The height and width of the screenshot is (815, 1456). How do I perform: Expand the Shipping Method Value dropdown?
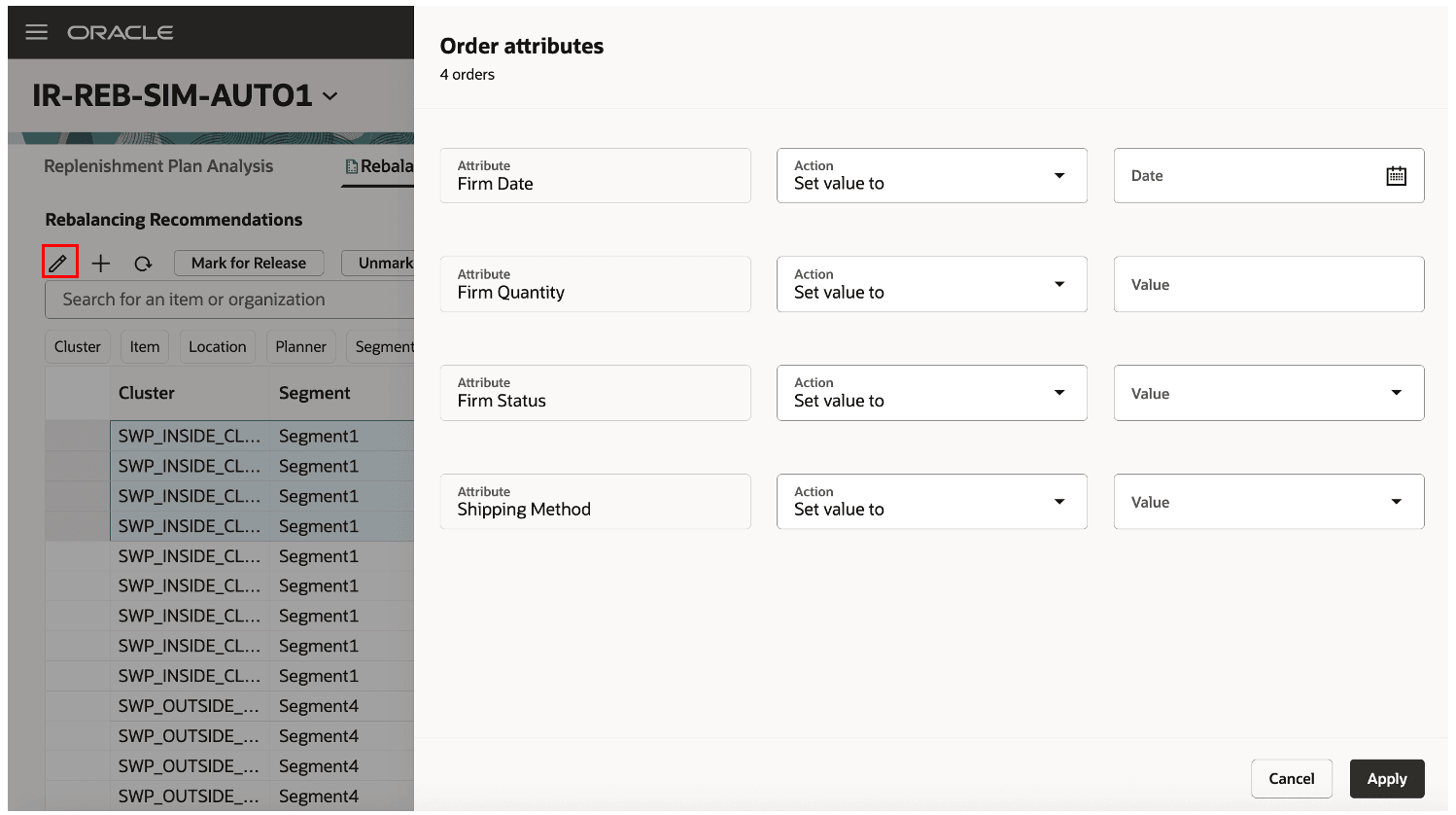[1396, 502]
